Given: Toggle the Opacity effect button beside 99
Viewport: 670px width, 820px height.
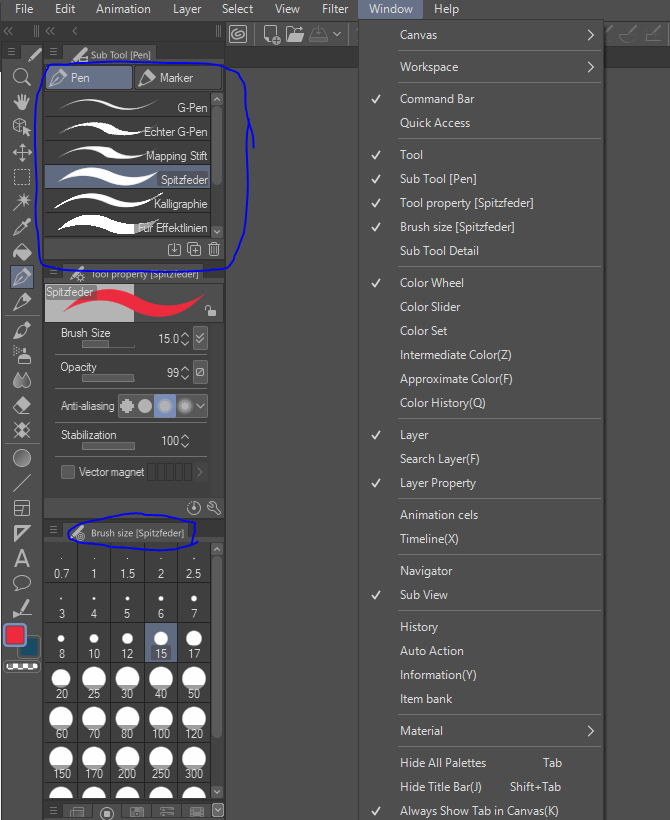Looking at the screenshot, I should pos(199,372).
